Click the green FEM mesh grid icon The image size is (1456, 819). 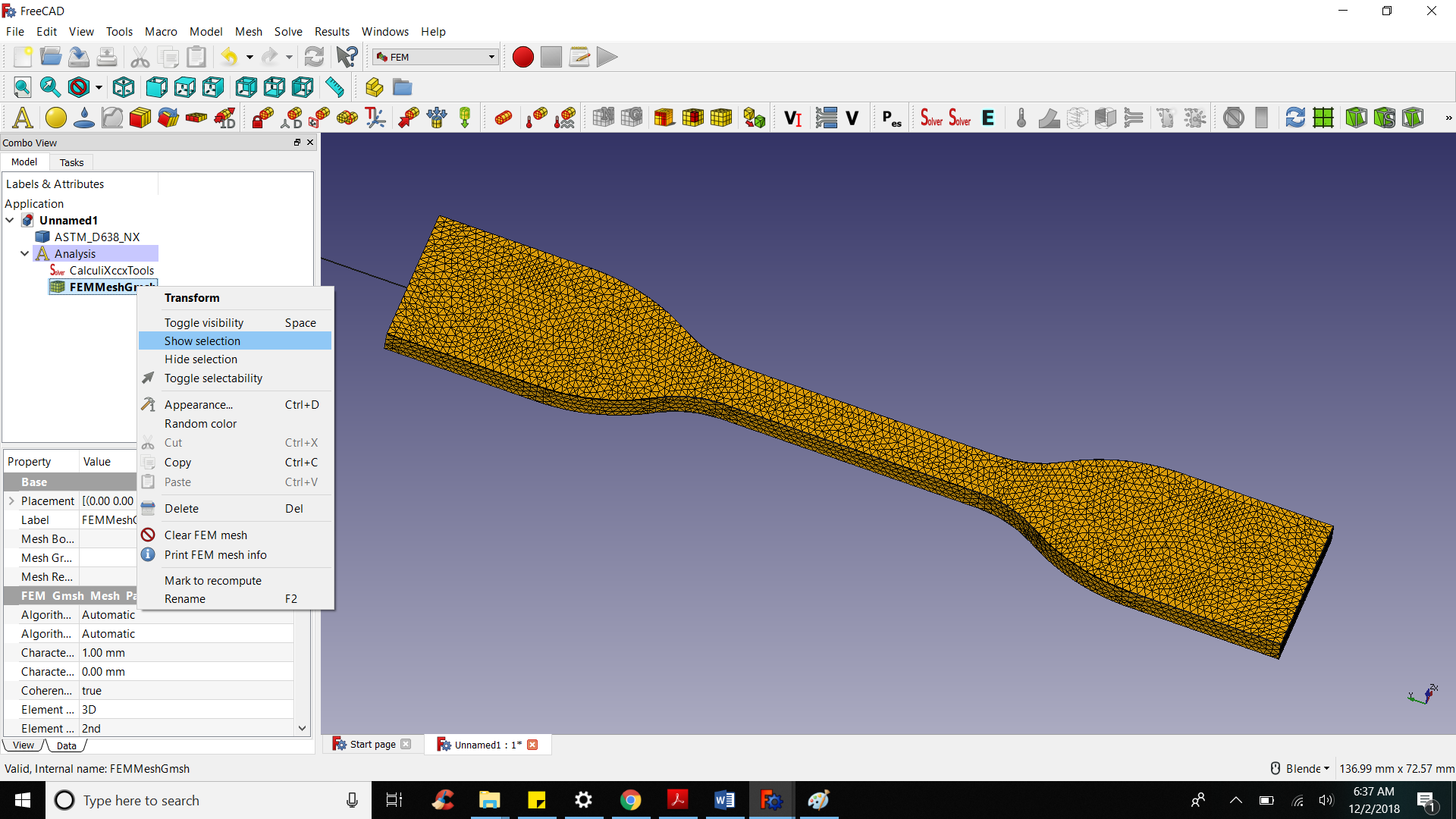click(x=1323, y=118)
